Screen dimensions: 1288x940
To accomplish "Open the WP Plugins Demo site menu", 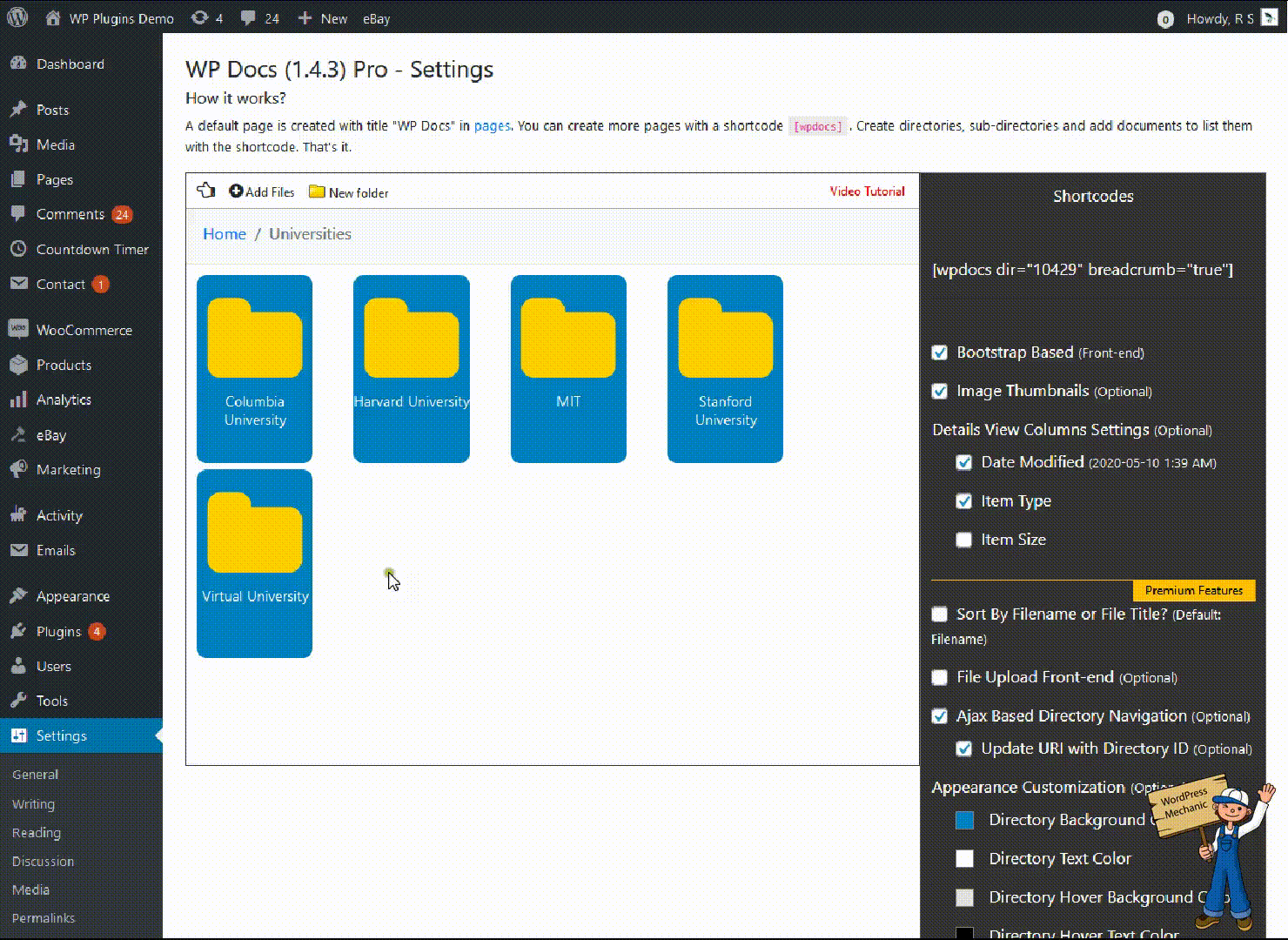I will [x=110, y=18].
